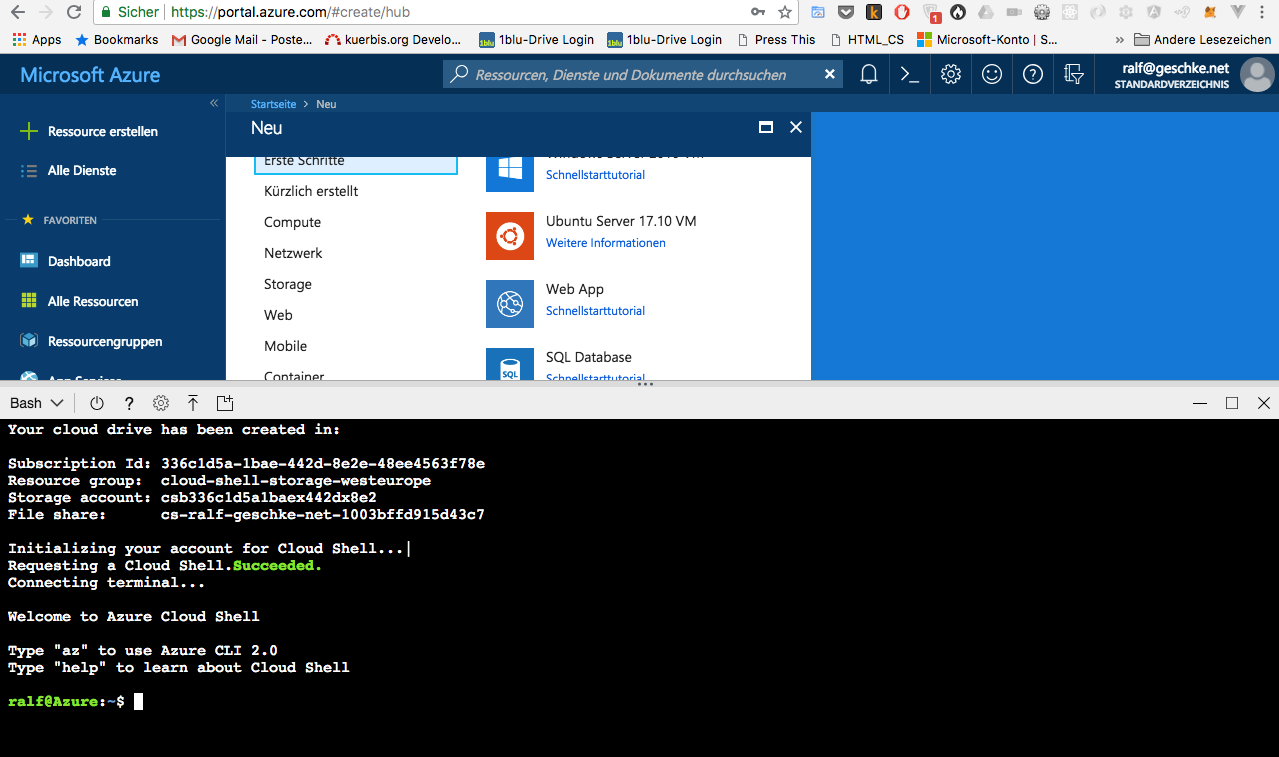Click the Windows Server logo tile
Image resolution: width=1279 pixels, height=757 pixels.
[510, 172]
